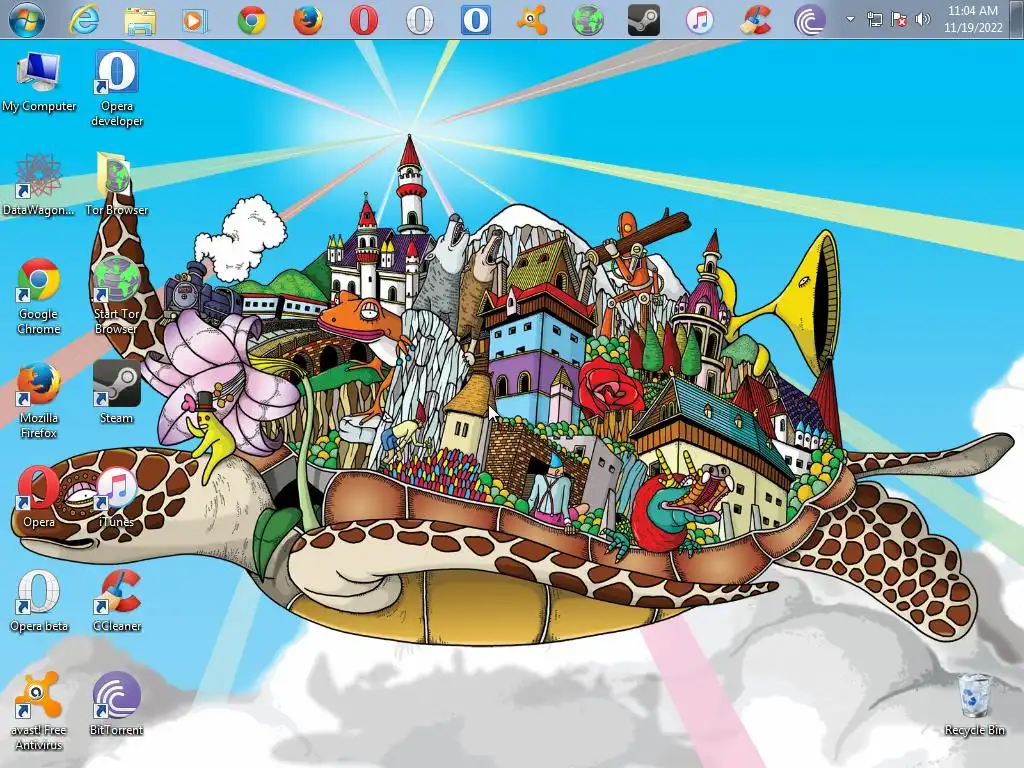Select the CCleaner desktop shortcut

[x=117, y=601]
